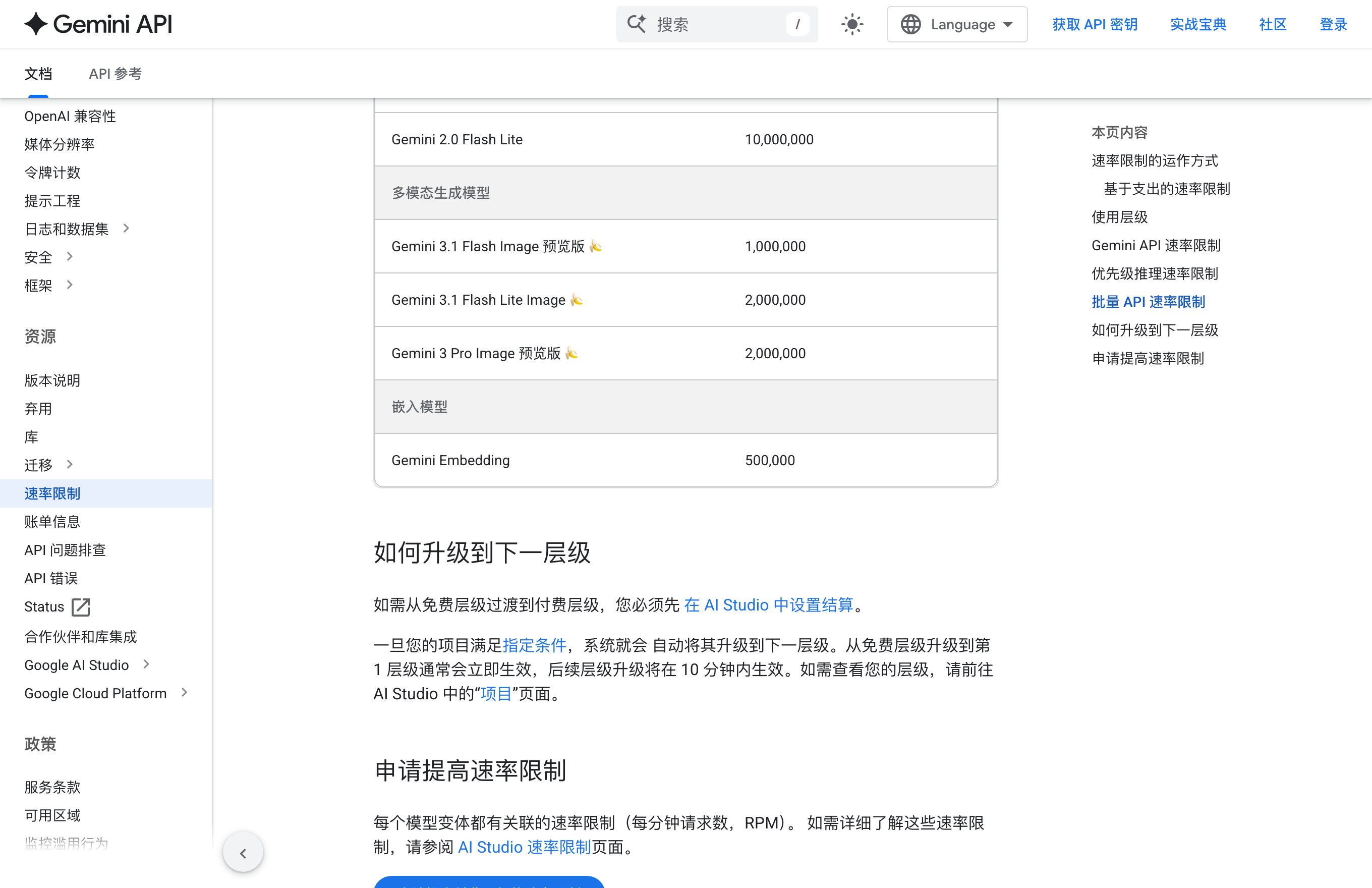Open API 问题排查 in sidebar
Image resolution: width=1372 pixels, height=888 pixels.
click(65, 550)
